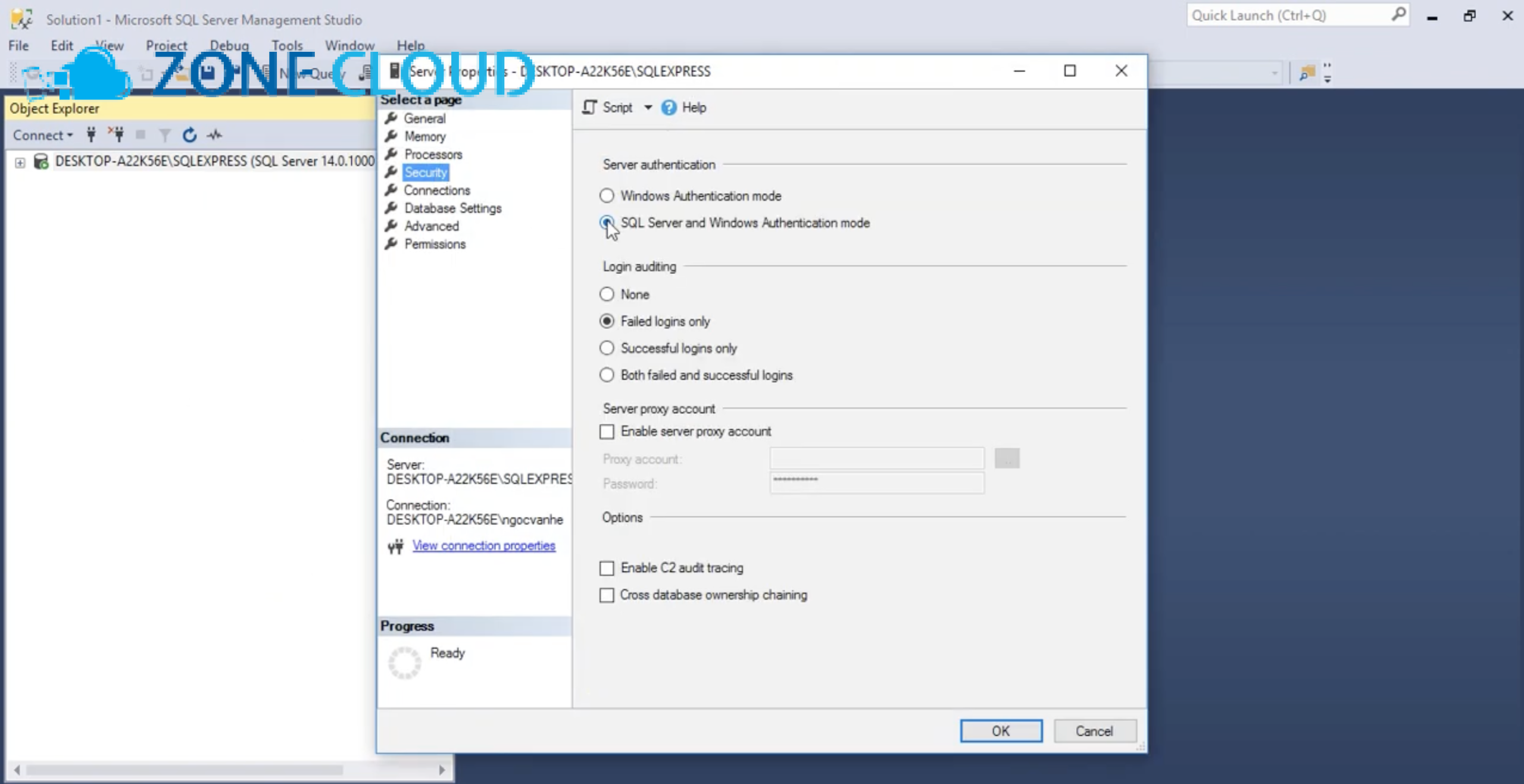Click the Connect object explorer plug icon

point(91,135)
